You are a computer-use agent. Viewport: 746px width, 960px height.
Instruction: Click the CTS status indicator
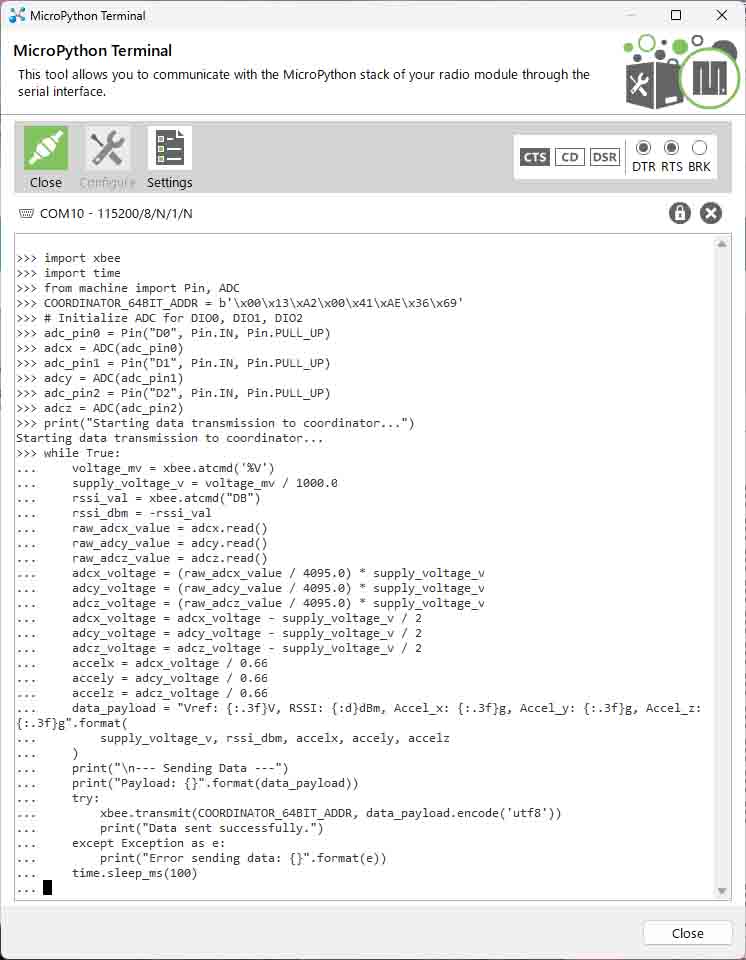(535, 157)
